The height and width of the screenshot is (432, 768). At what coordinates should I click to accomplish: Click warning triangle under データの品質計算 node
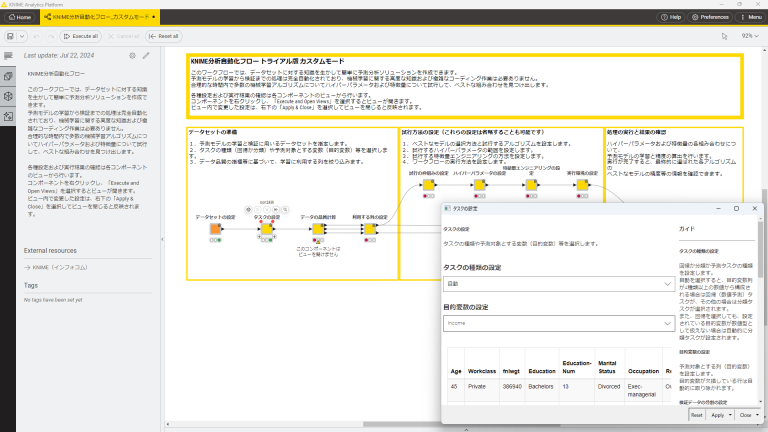coord(318,241)
